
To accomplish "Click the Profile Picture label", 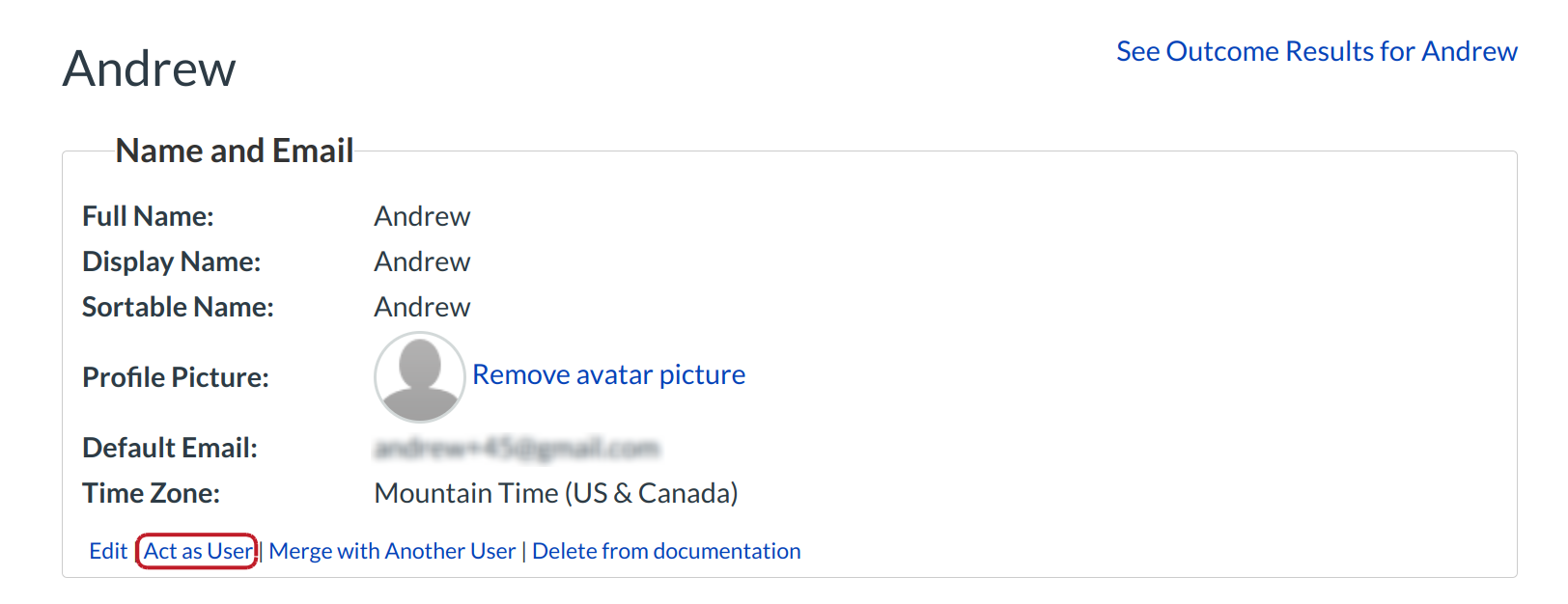I will coord(175,377).
